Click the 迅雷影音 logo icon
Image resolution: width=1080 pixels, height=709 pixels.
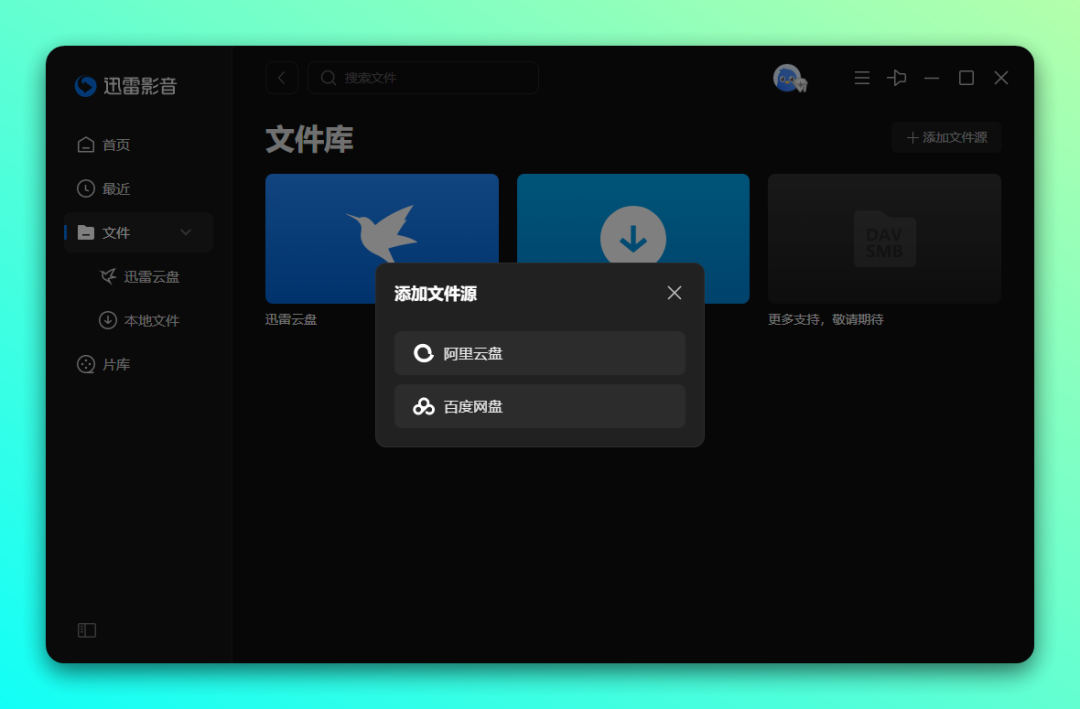85,86
